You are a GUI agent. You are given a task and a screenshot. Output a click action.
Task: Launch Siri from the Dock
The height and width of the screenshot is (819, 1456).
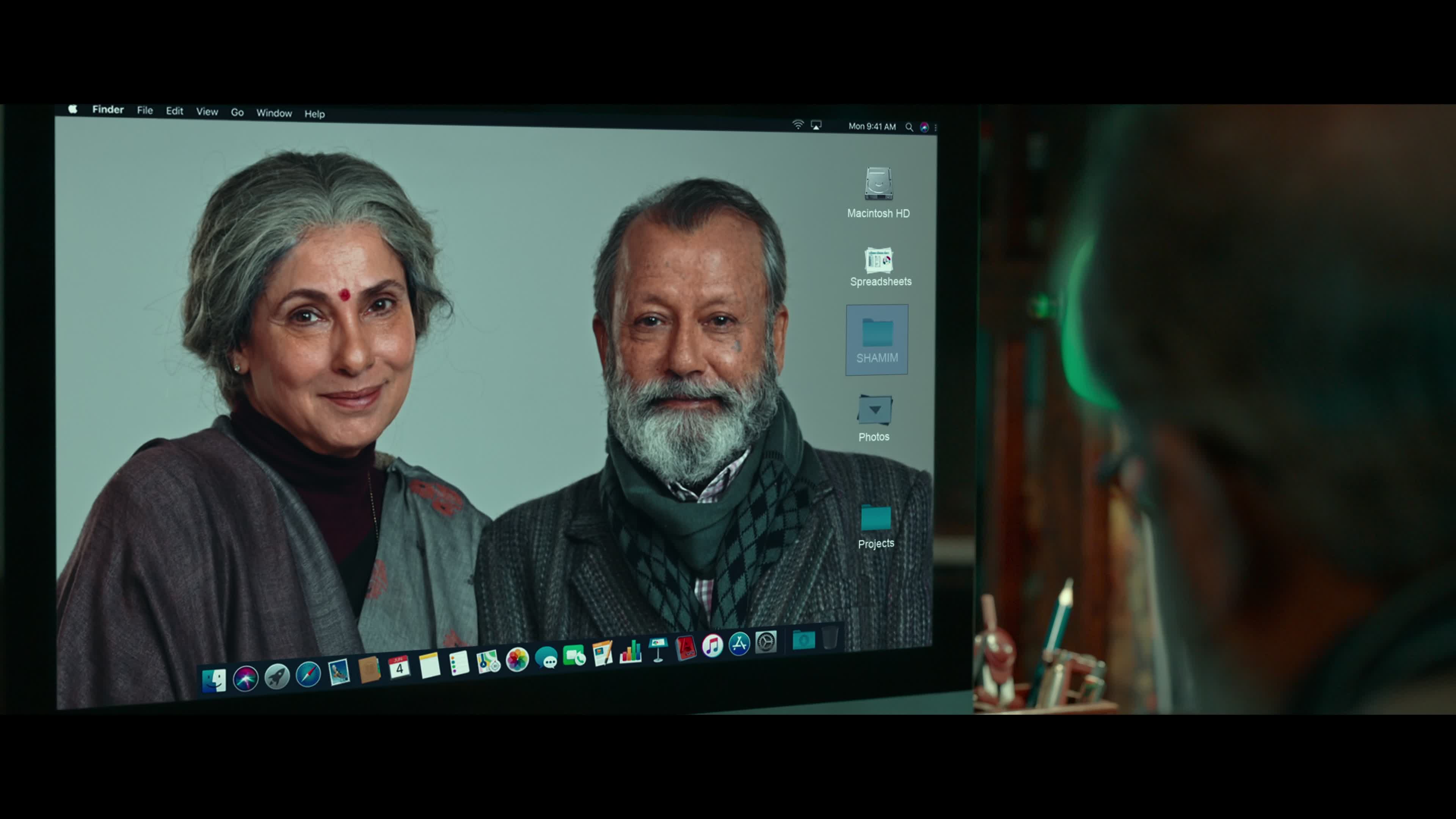[245, 678]
